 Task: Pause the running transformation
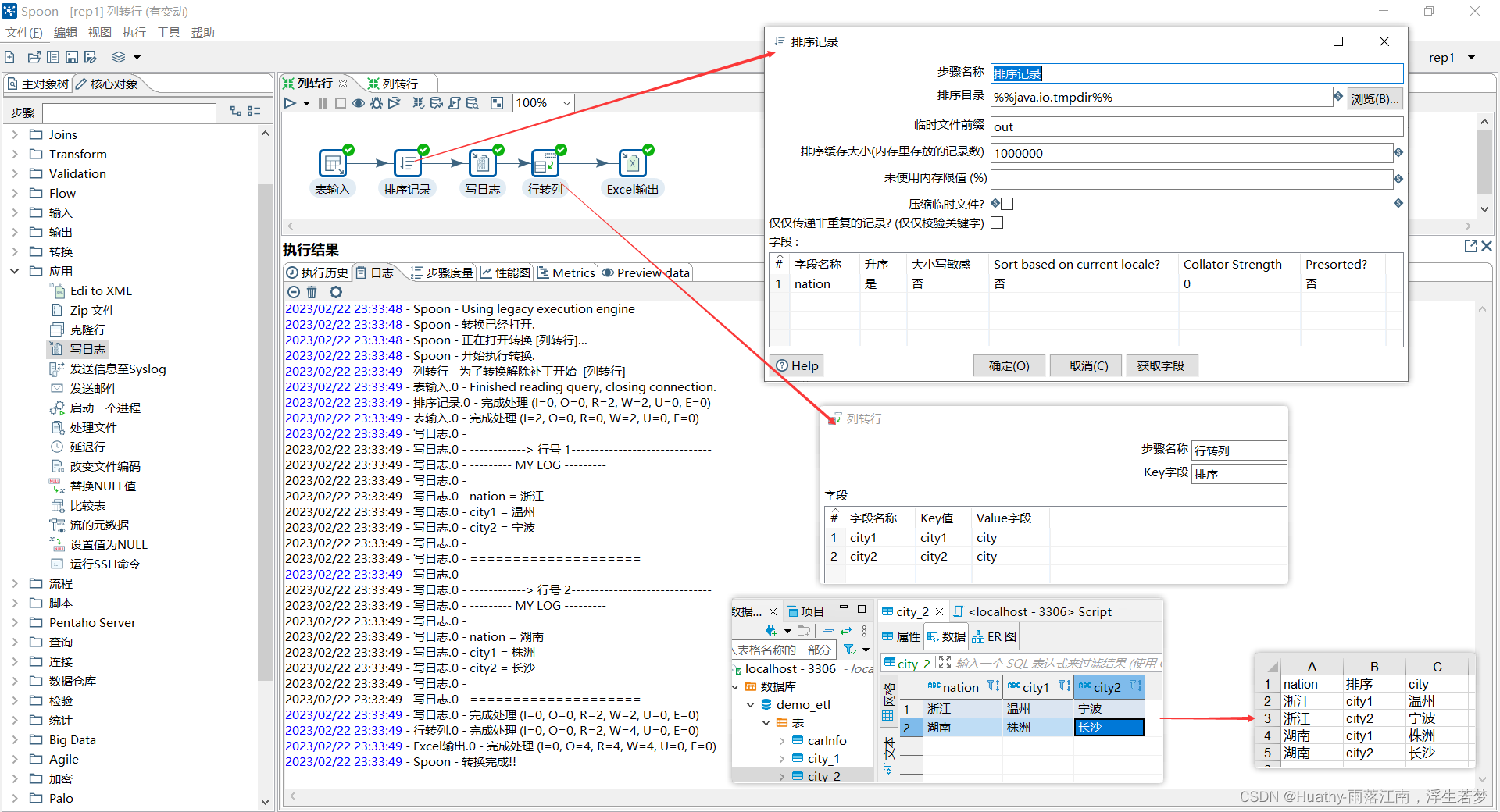[x=323, y=103]
